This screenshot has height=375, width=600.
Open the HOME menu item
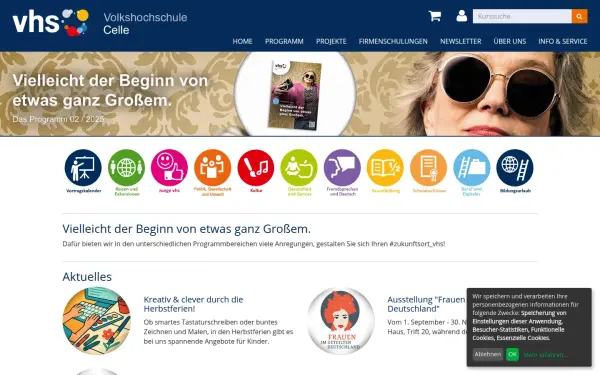pos(242,41)
